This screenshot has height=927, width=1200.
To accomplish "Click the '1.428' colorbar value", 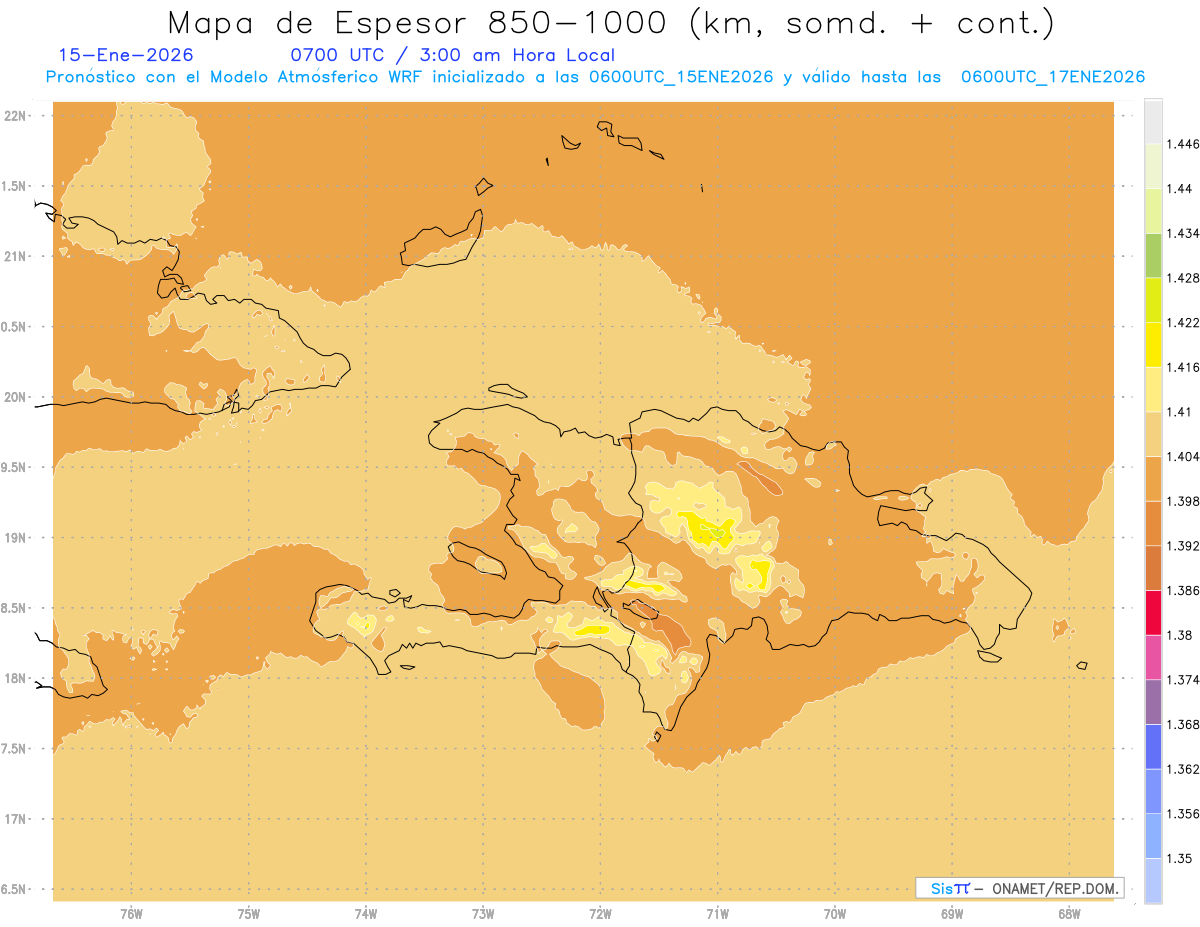I will pyautogui.click(x=1182, y=278).
